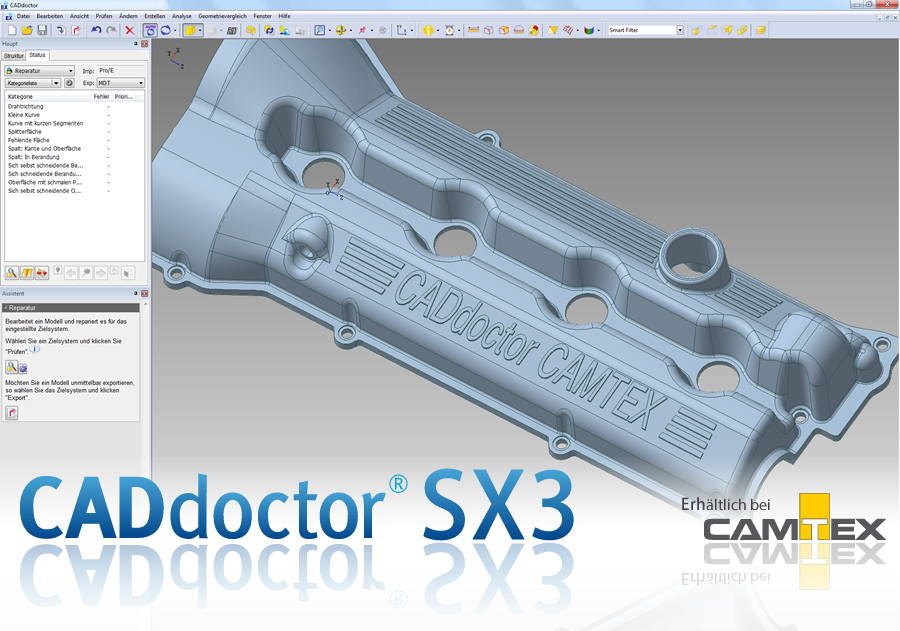Open the rotate icon's dropdown arrow
The width and height of the screenshot is (900, 631).
click(175, 30)
